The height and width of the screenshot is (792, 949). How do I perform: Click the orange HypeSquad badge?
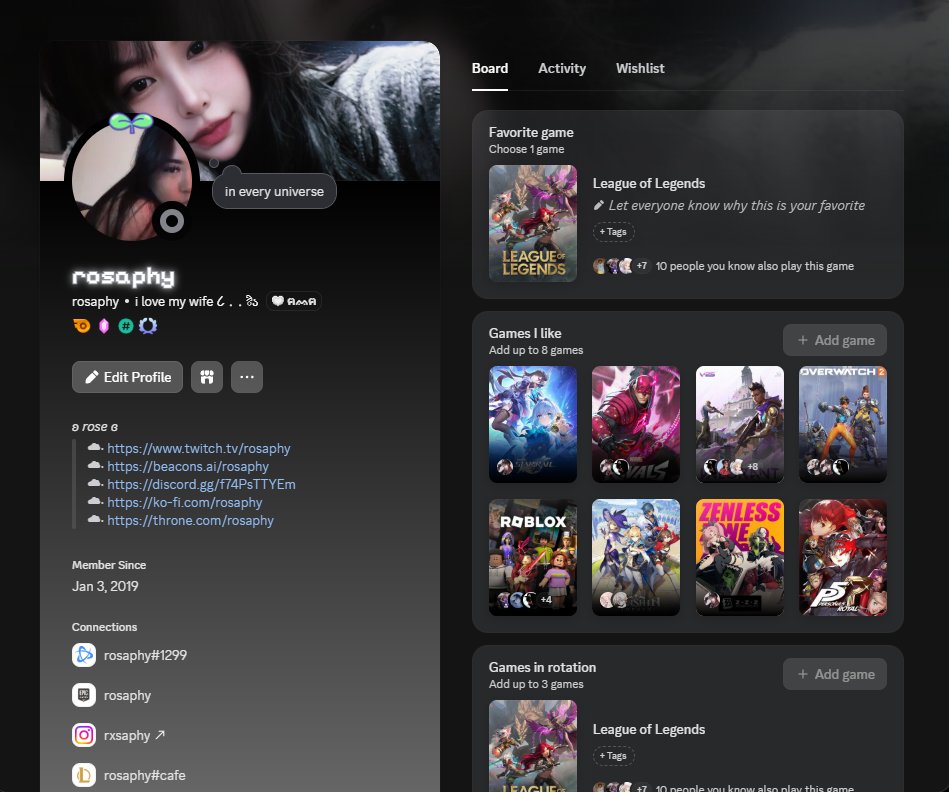[82, 326]
